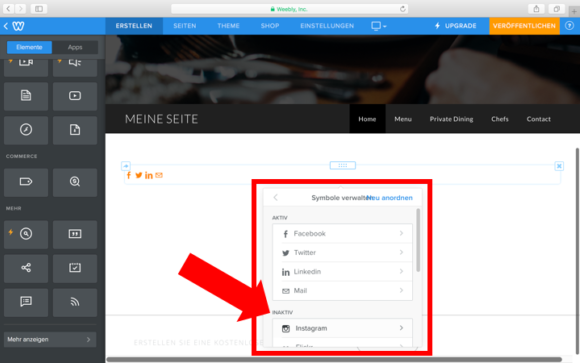Expand Mail symbol settings

[343, 290]
